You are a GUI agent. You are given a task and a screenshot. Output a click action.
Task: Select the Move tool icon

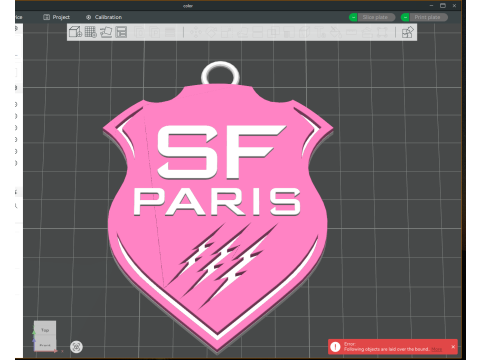point(196,32)
